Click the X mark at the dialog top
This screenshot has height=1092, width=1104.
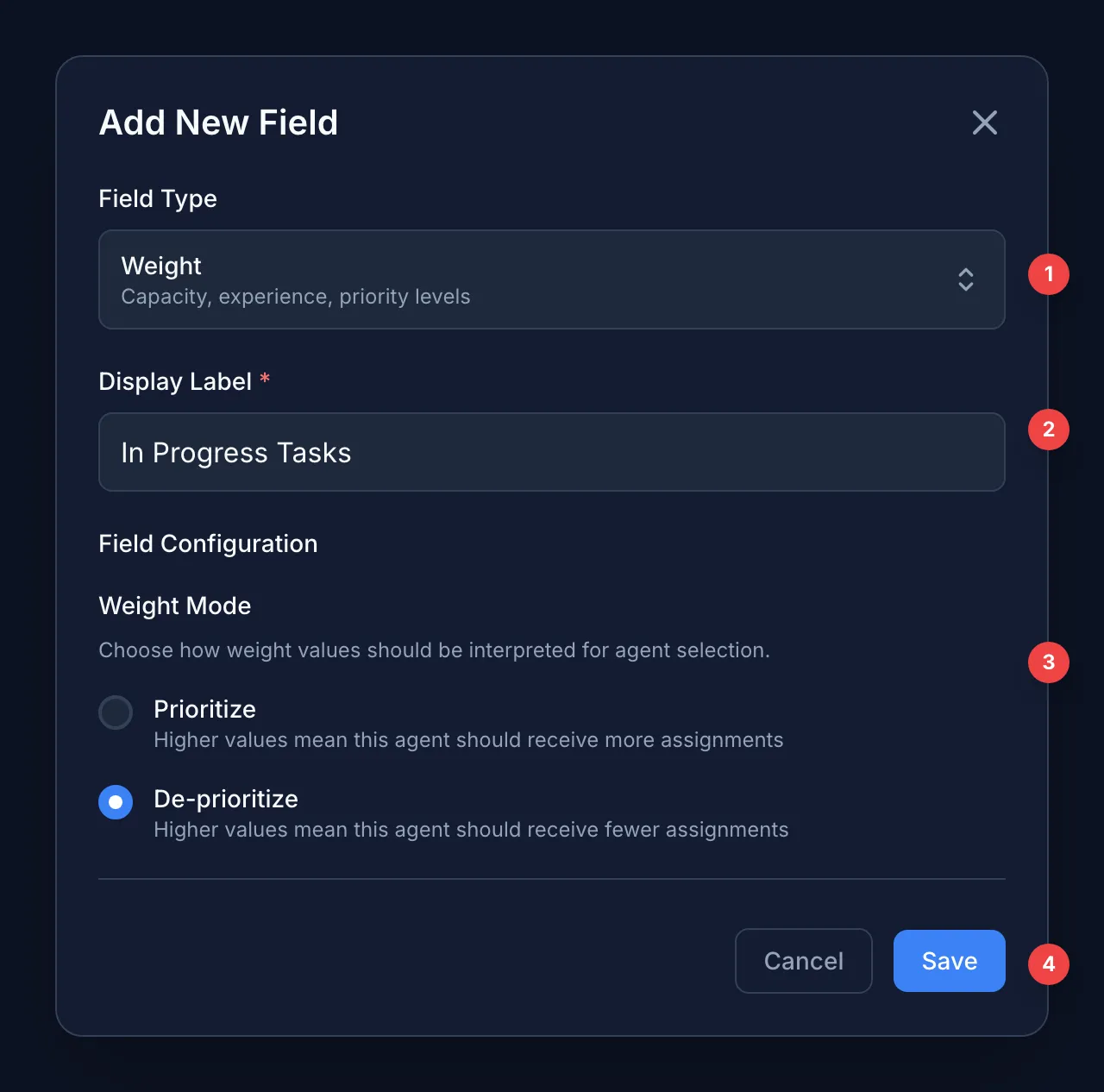[984, 122]
